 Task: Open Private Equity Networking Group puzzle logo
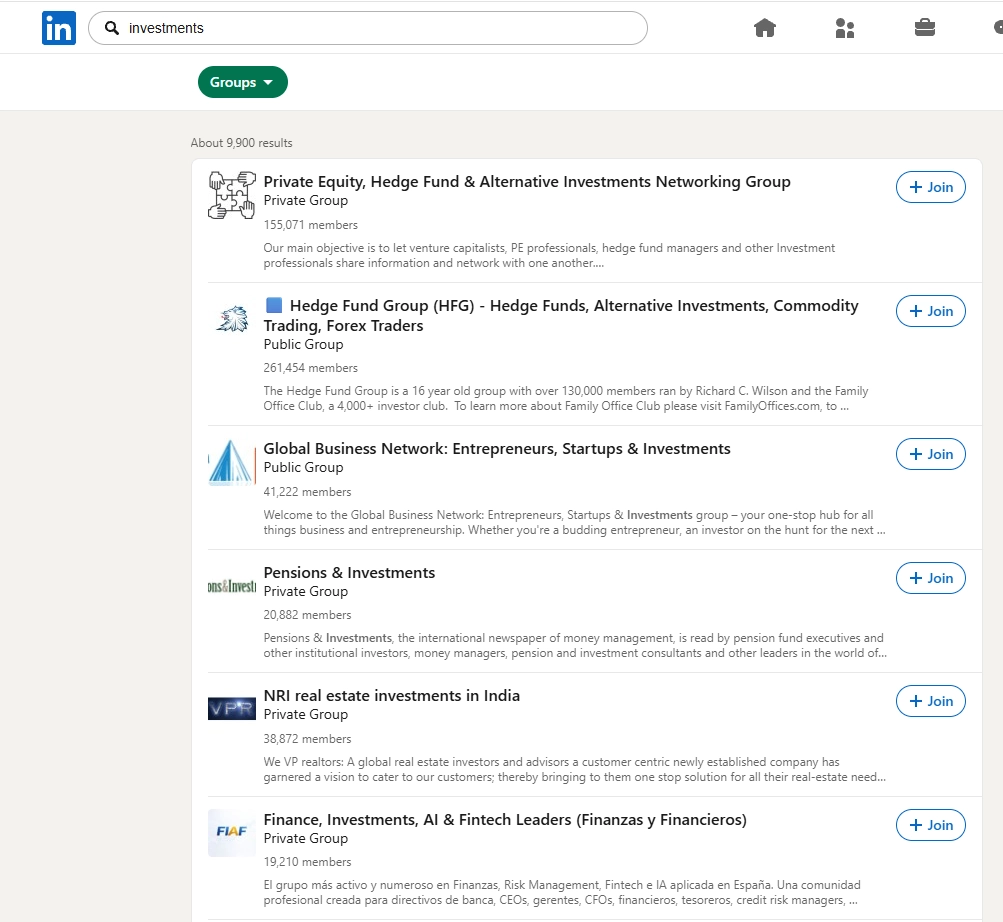[x=232, y=195]
